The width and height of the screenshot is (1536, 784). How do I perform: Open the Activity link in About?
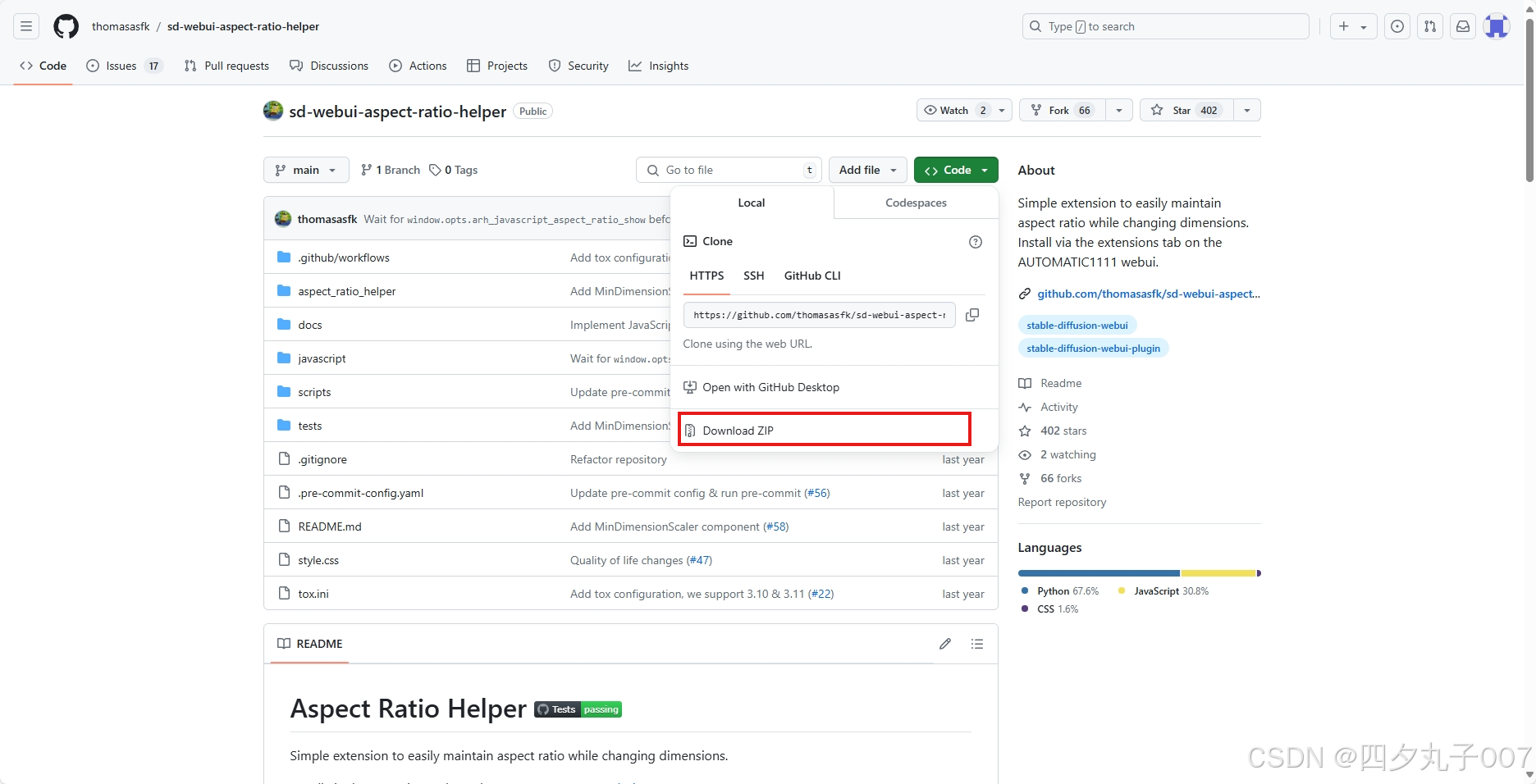[x=1059, y=407]
